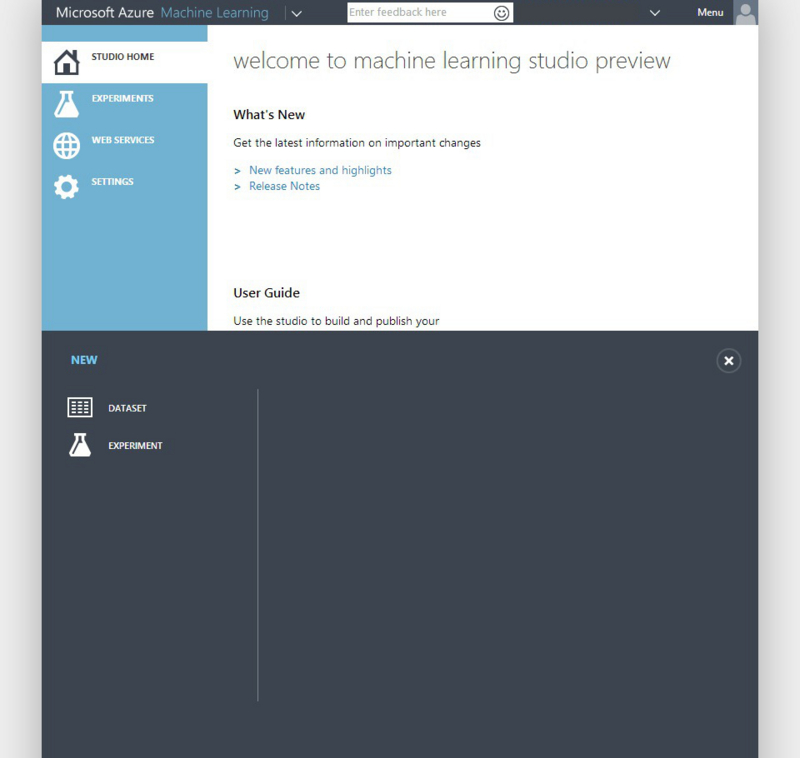800x758 pixels.
Task: Click the welcome to machine learning studio title
Action: point(452,61)
